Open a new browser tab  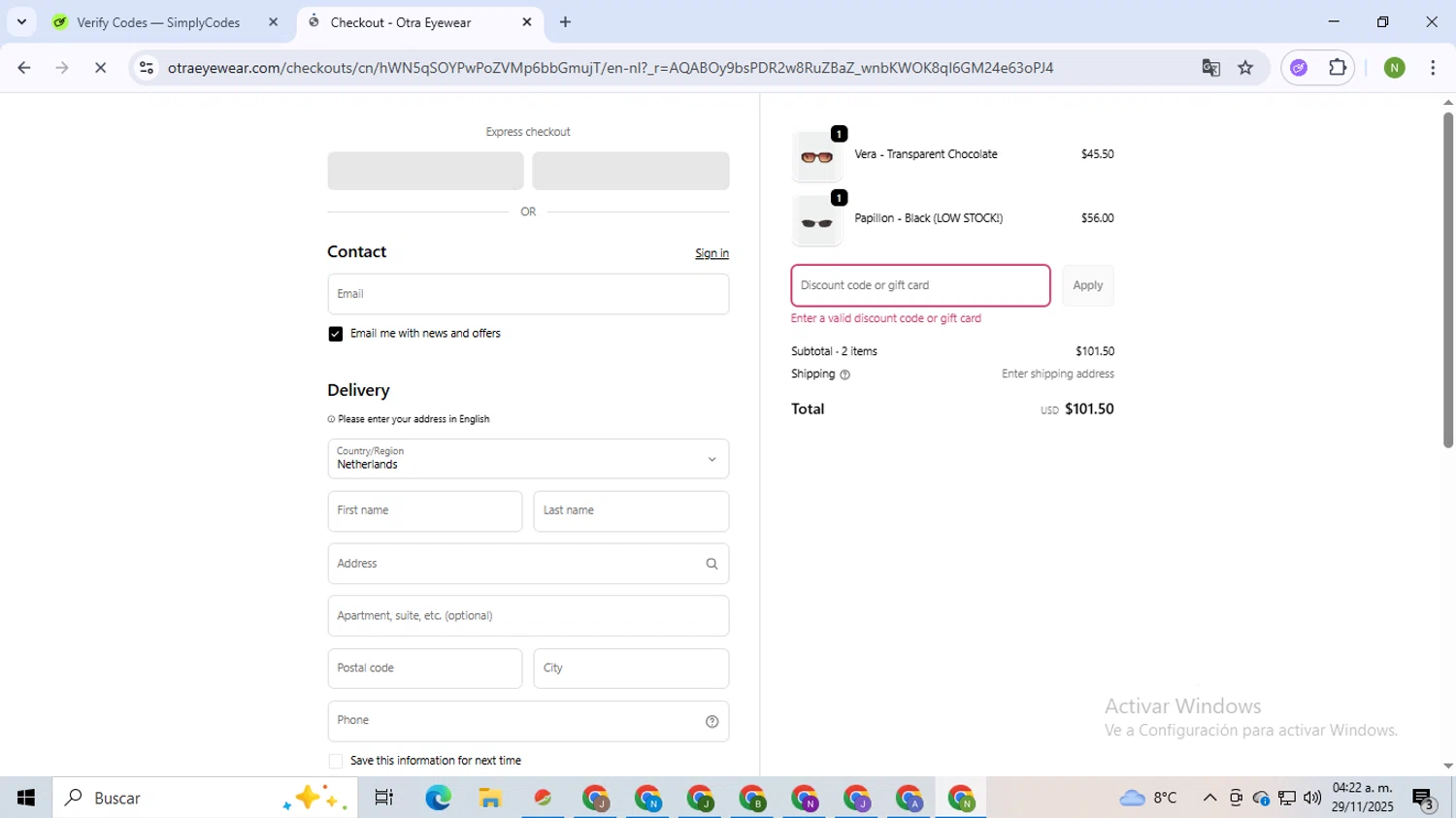tap(566, 22)
